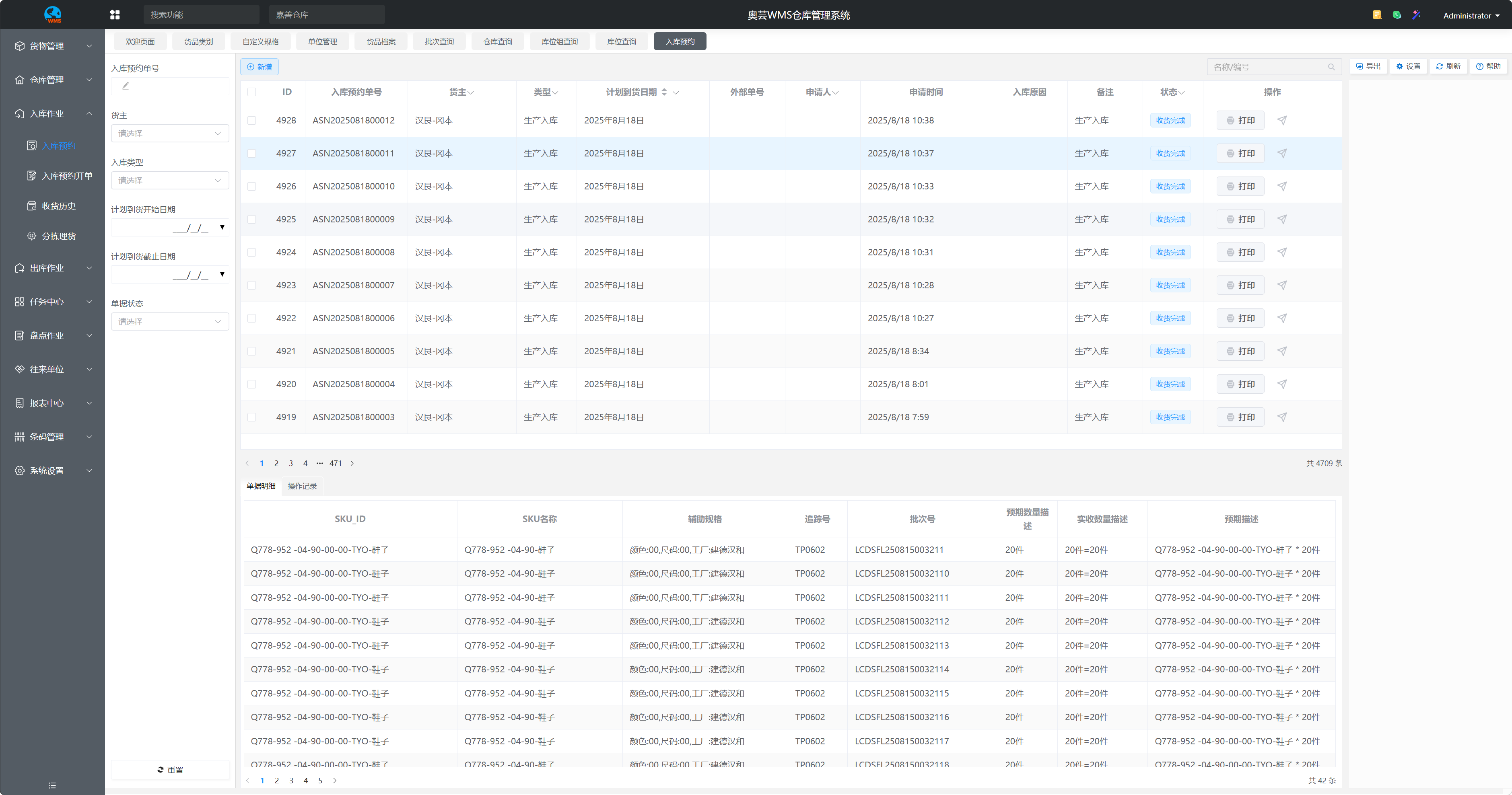Open the 货主 filter dropdown

pyautogui.click(x=170, y=133)
